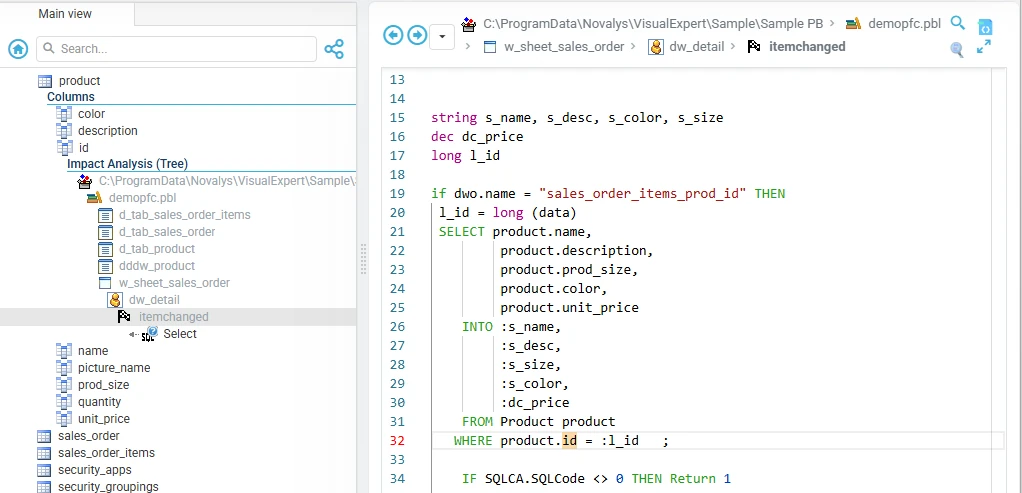Select the sales_order_items table
This screenshot has height=493, width=1022.
pos(106,453)
